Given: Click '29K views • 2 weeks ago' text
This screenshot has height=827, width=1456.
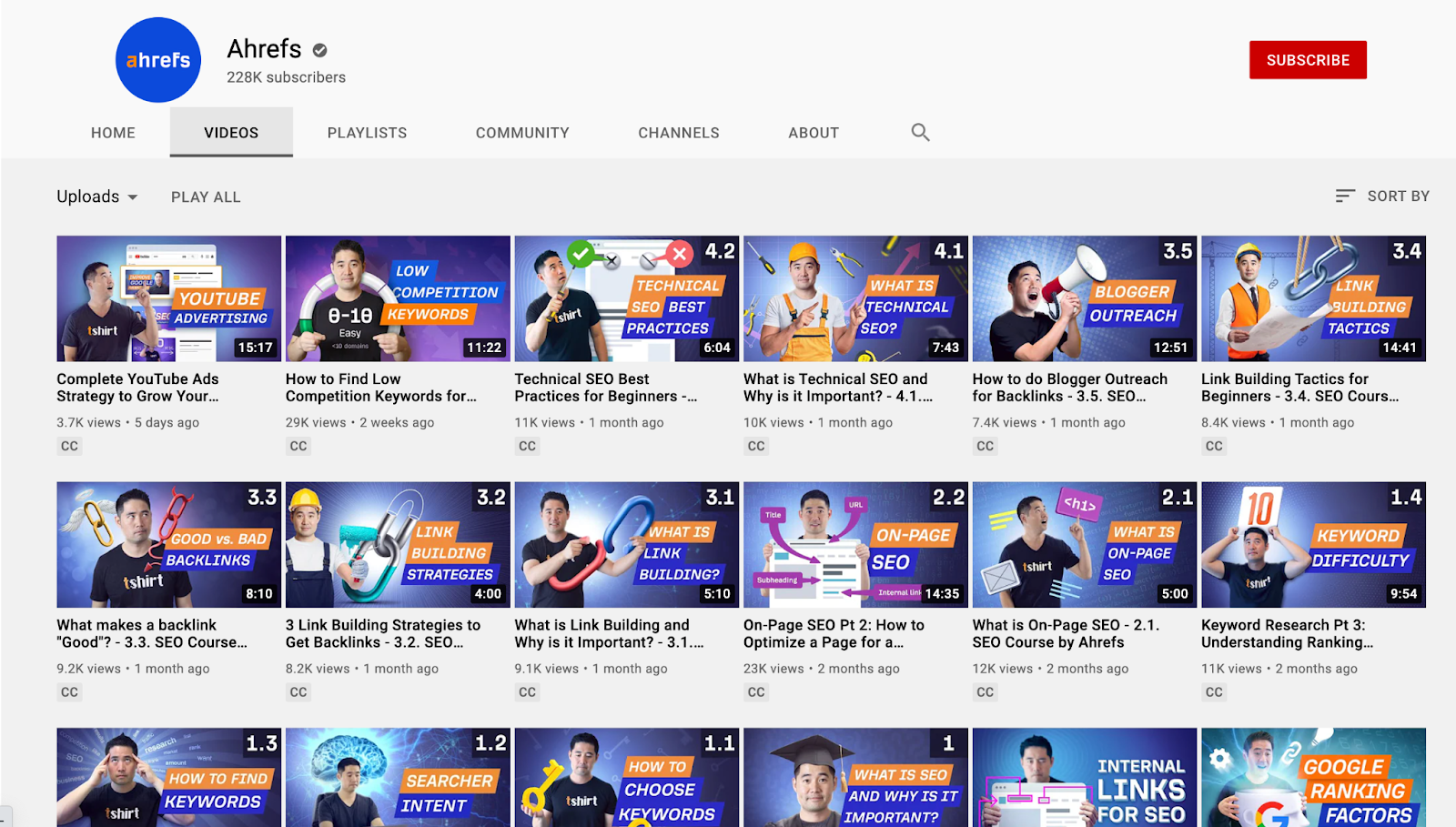Looking at the screenshot, I should (x=359, y=422).
